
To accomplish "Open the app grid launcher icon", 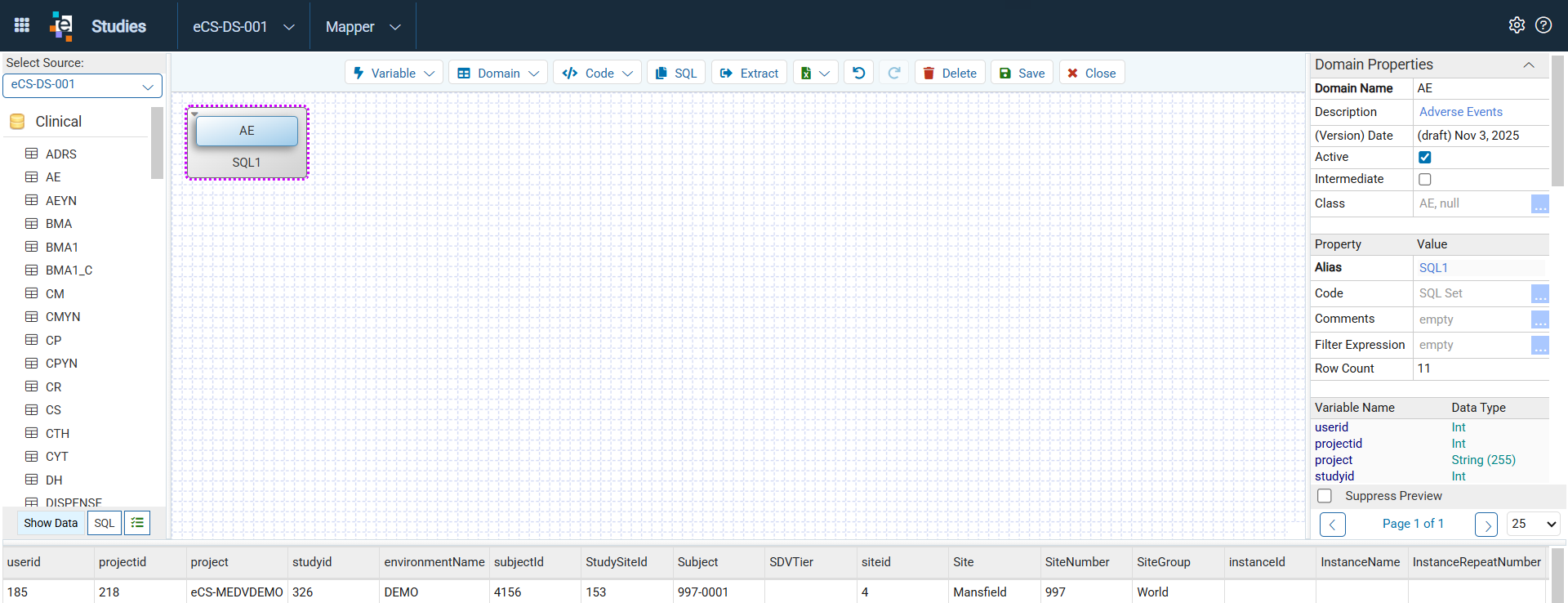I will (22, 25).
